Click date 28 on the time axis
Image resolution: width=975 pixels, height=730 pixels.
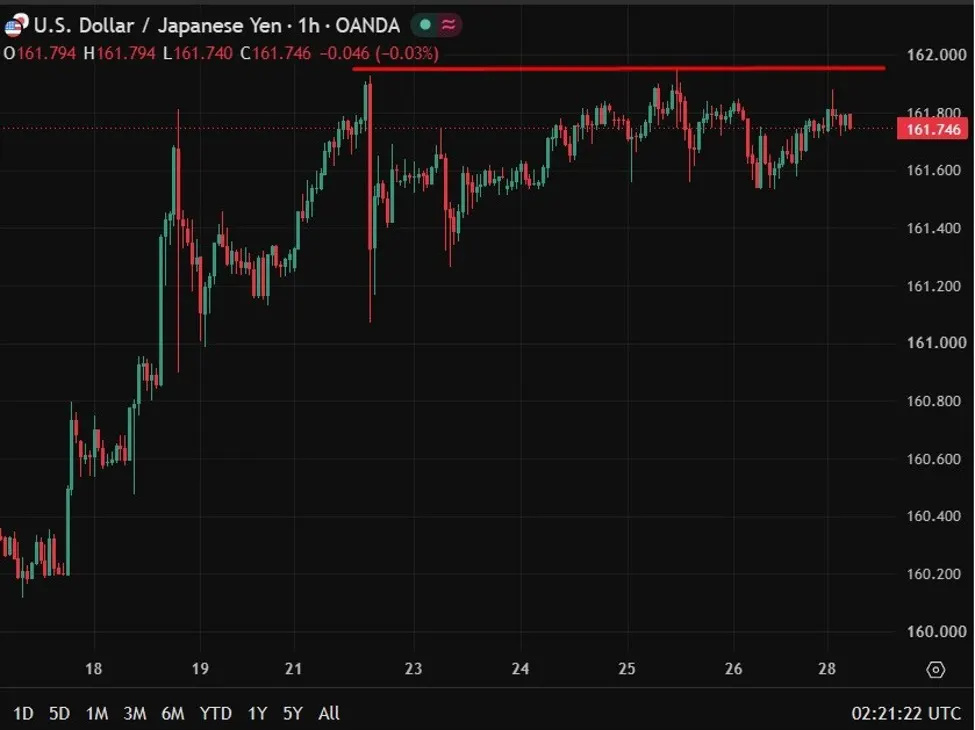827,669
